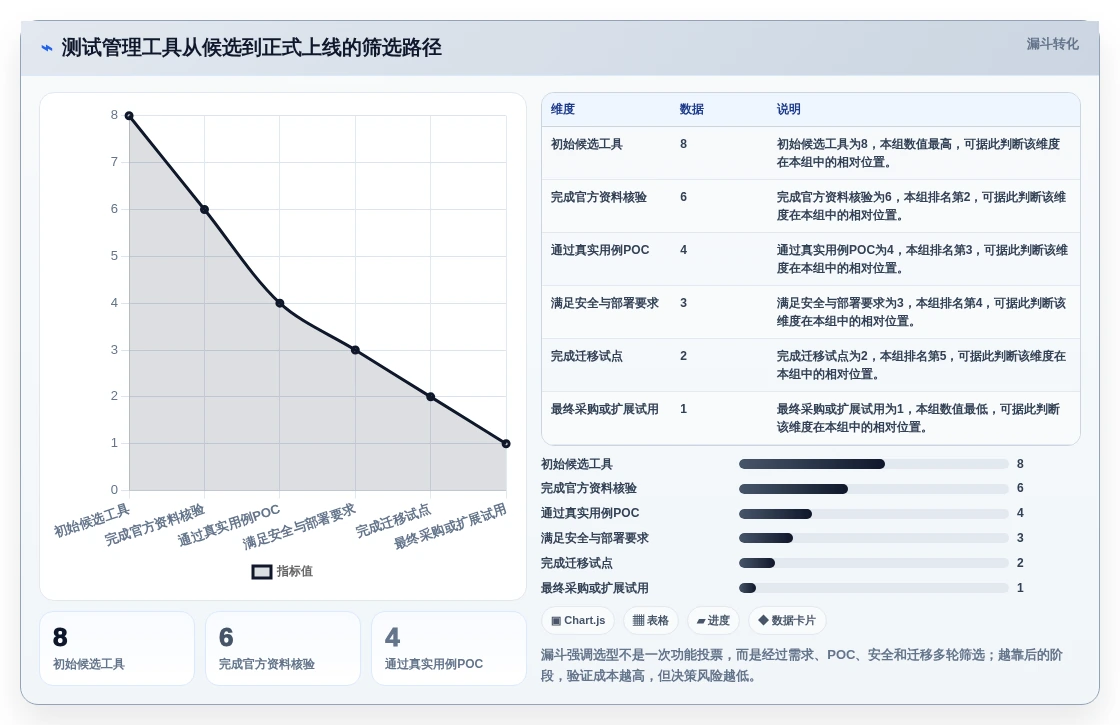Click the progress bar for 完成官方资料核验
Screen dimensions: 1120x725
pos(874,489)
